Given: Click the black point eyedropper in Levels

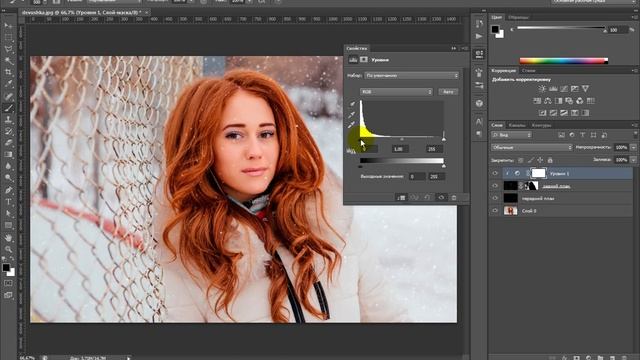Looking at the screenshot, I should tap(352, 104).
